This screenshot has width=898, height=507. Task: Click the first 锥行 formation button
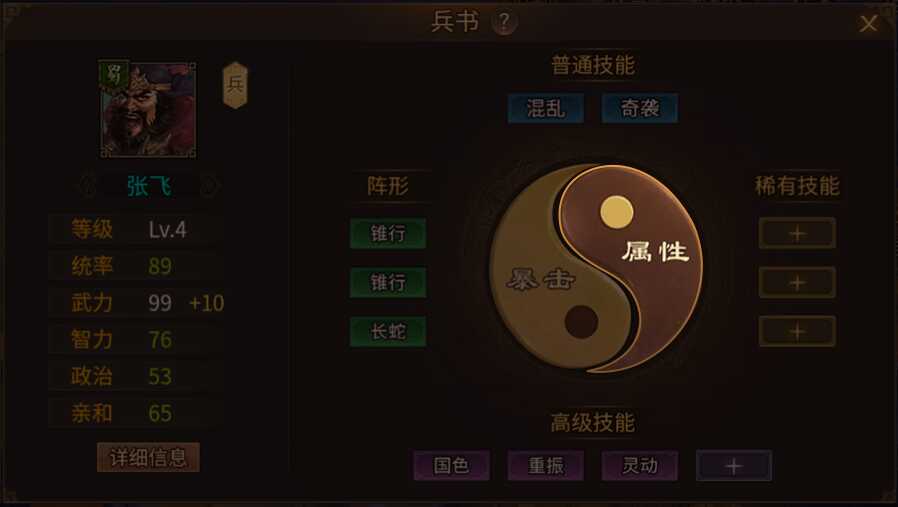coord(388,233)
